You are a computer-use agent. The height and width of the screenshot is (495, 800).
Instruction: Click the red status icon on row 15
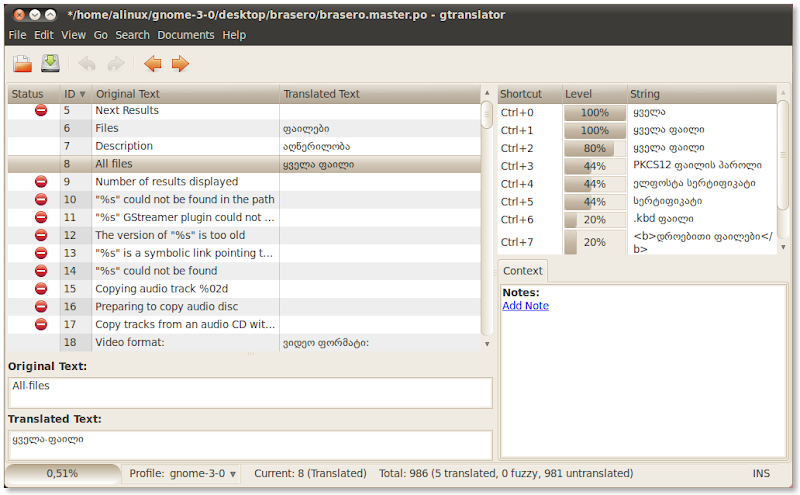click(x=41, y=289)
